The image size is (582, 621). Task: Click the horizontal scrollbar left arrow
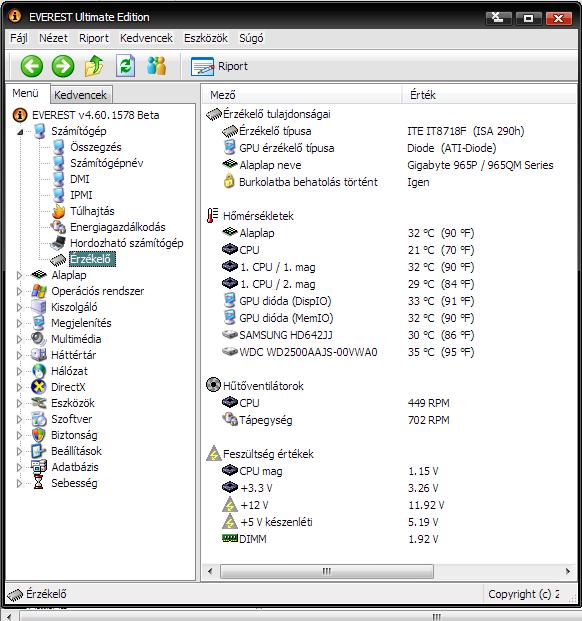pyautogui.click(x=210, y=571)
